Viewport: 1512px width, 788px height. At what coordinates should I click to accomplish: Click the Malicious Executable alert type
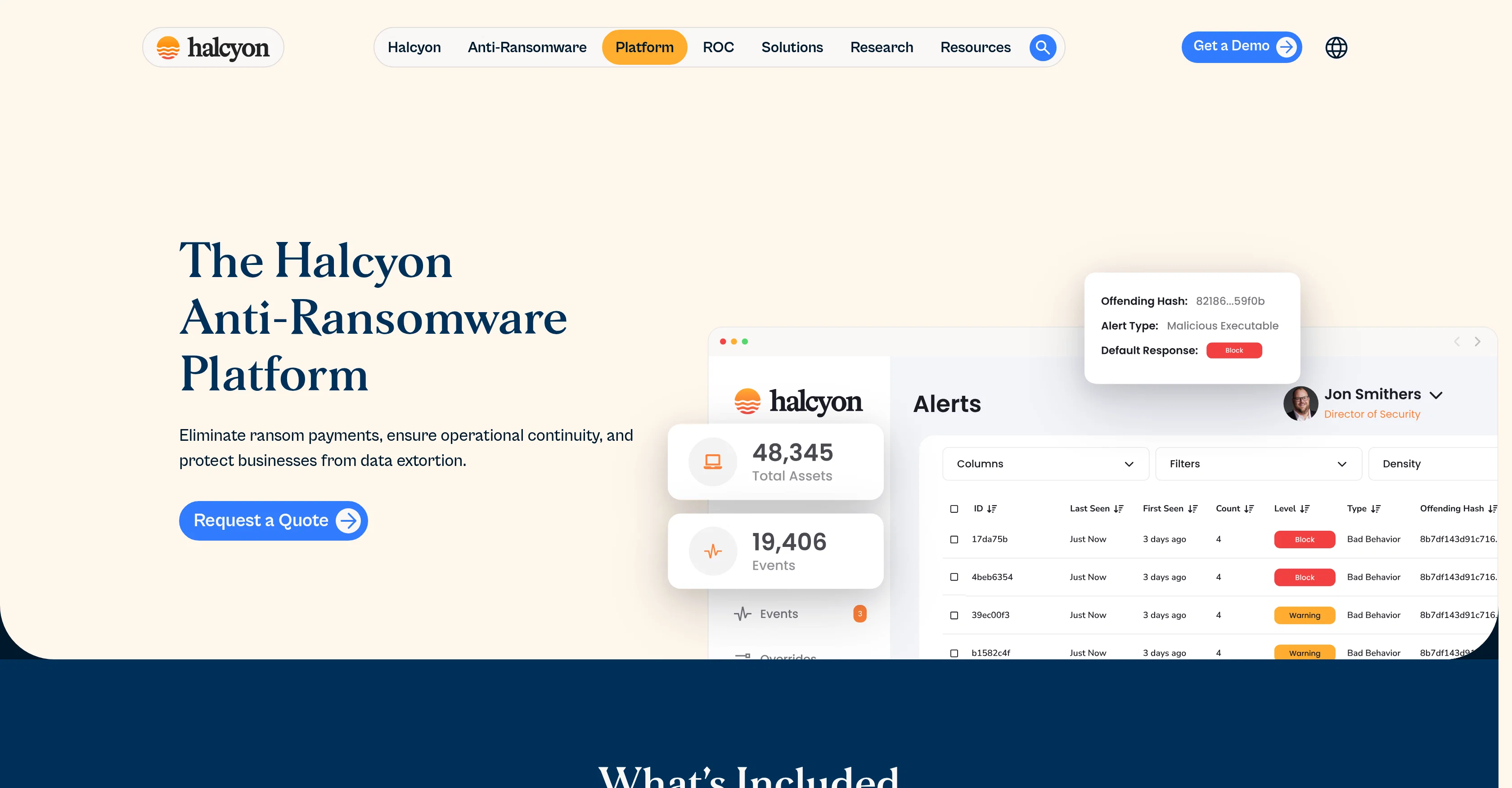(x=1222, y=326)
